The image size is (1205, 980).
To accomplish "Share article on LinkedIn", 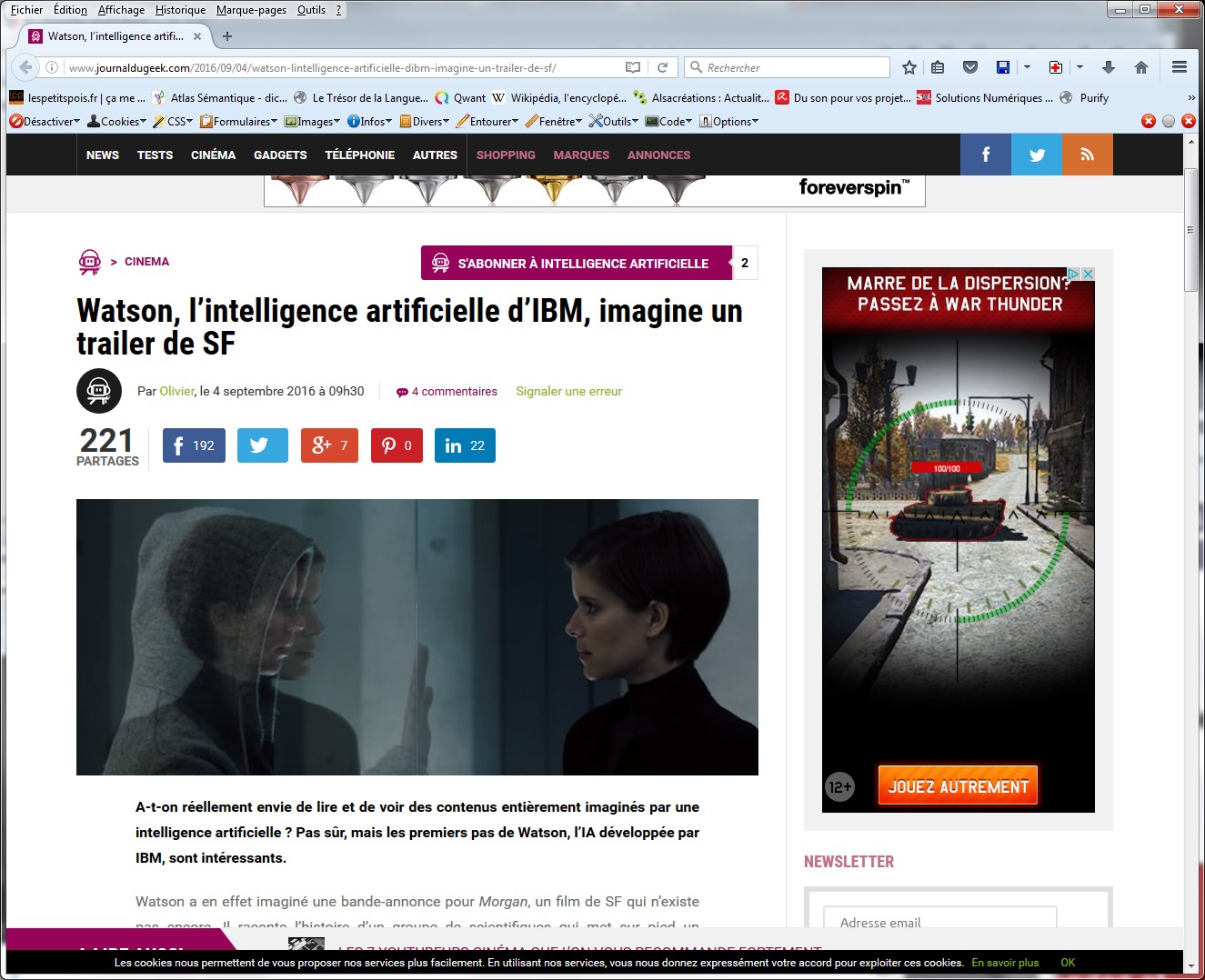I will (465, 445).
